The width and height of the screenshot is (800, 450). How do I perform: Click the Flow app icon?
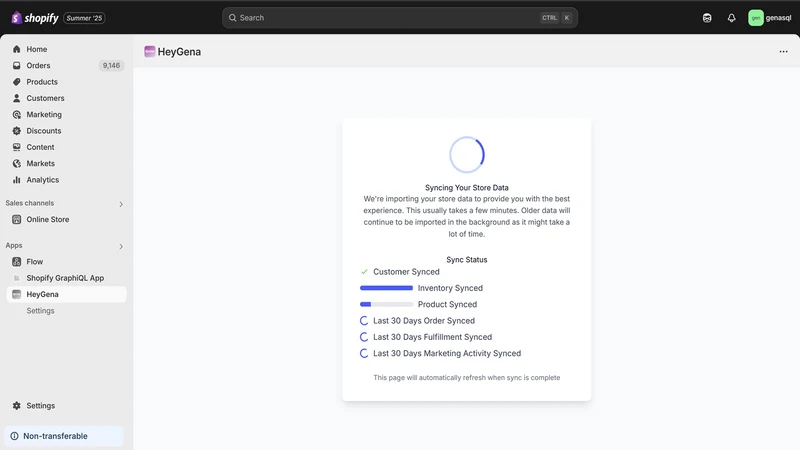click(16, 262)
